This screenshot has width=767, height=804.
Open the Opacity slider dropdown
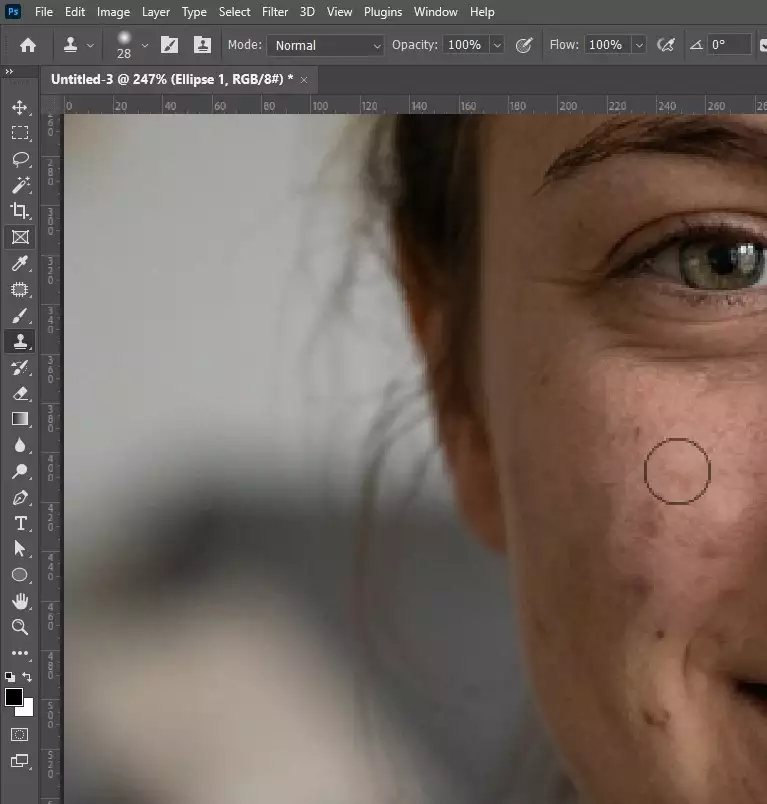click(x=497, y=45)
